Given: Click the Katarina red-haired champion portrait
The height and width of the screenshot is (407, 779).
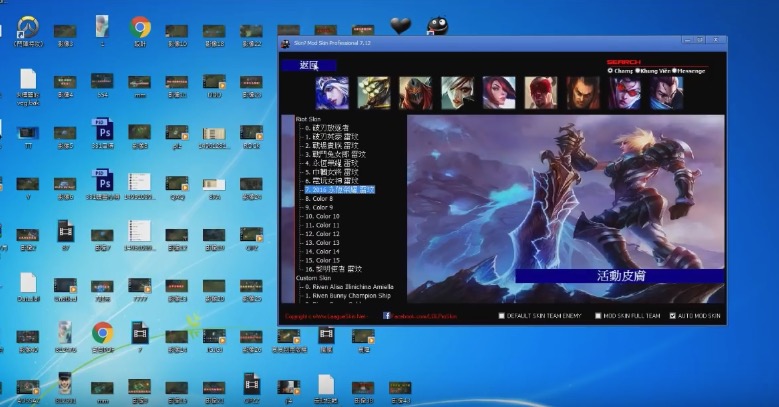Looking at the screenshot, I should coord(499,93).
